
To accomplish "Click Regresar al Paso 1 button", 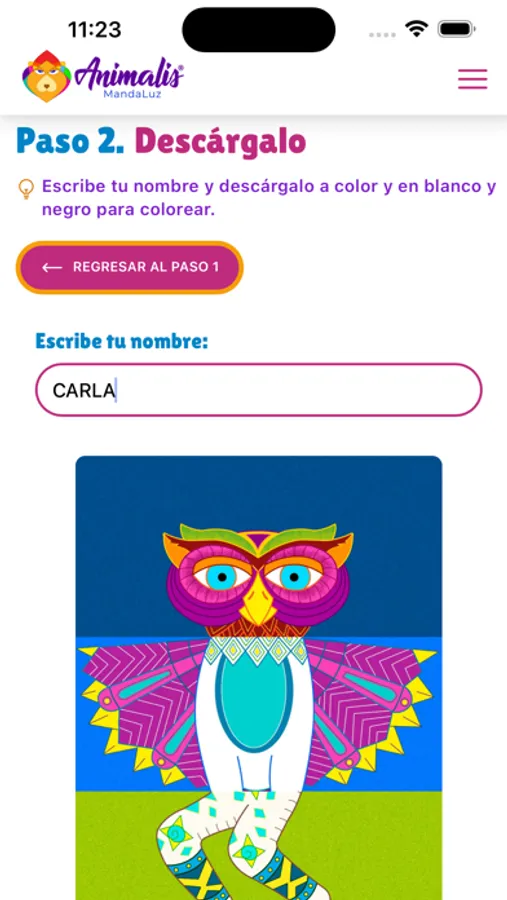I will tap(130, 267).
